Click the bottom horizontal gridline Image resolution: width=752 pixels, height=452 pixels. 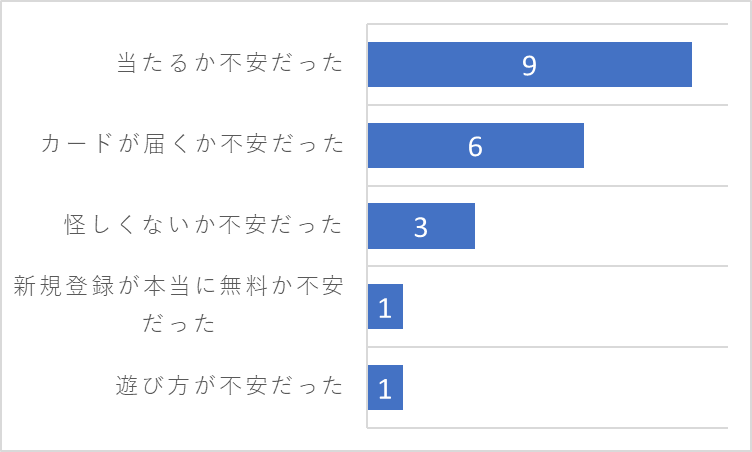point(548,428)
